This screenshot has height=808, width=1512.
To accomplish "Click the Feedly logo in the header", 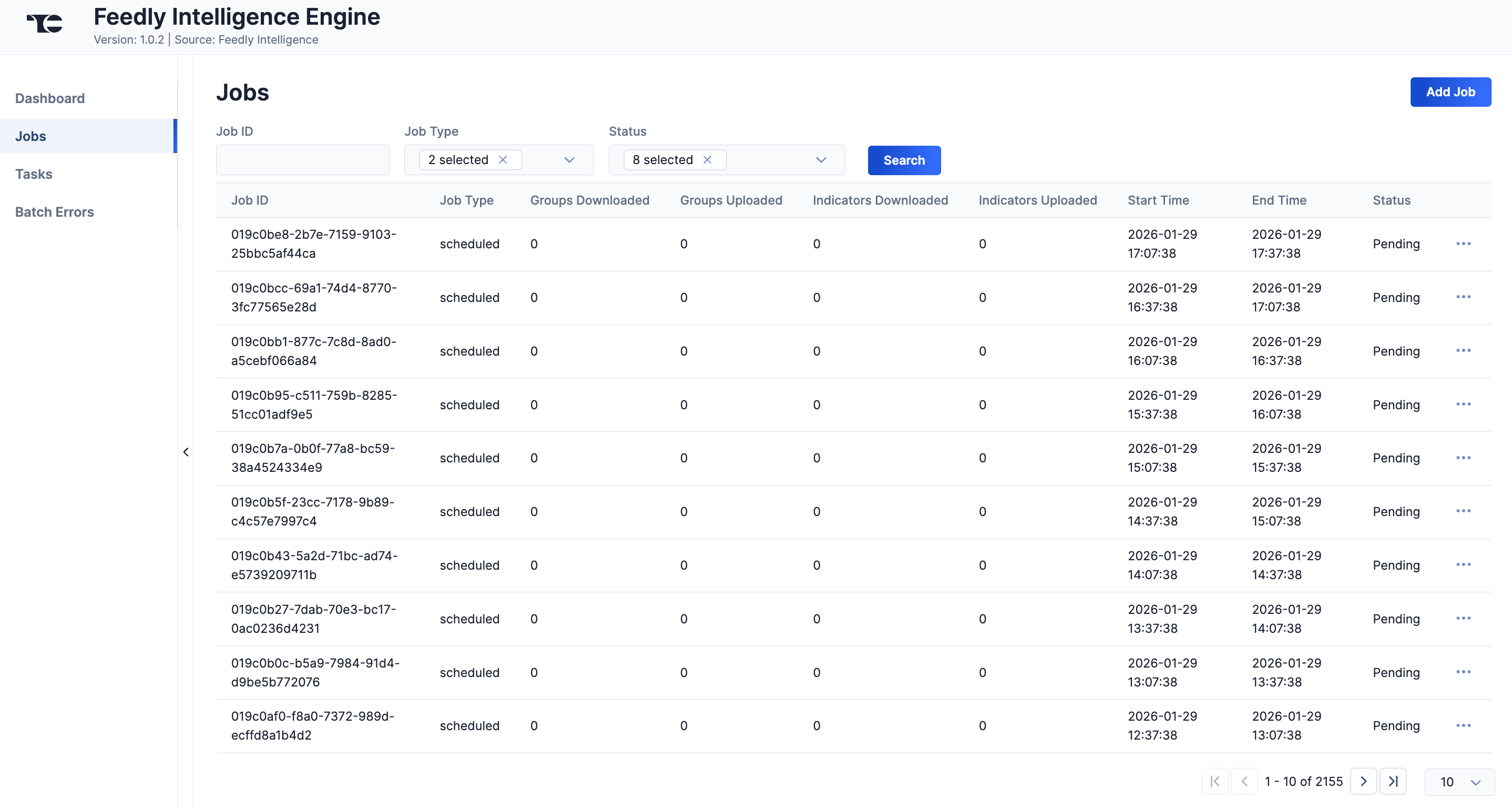I will coord(44,24).
